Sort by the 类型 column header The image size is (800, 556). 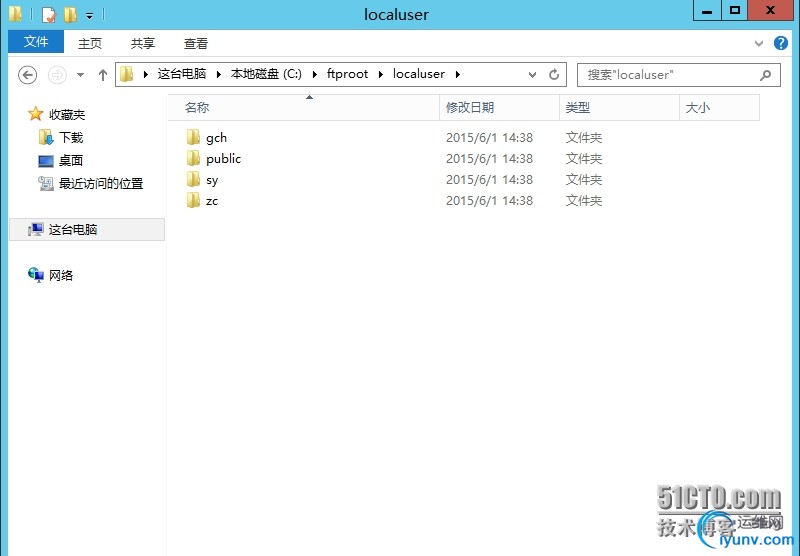[x=619, y=108]
